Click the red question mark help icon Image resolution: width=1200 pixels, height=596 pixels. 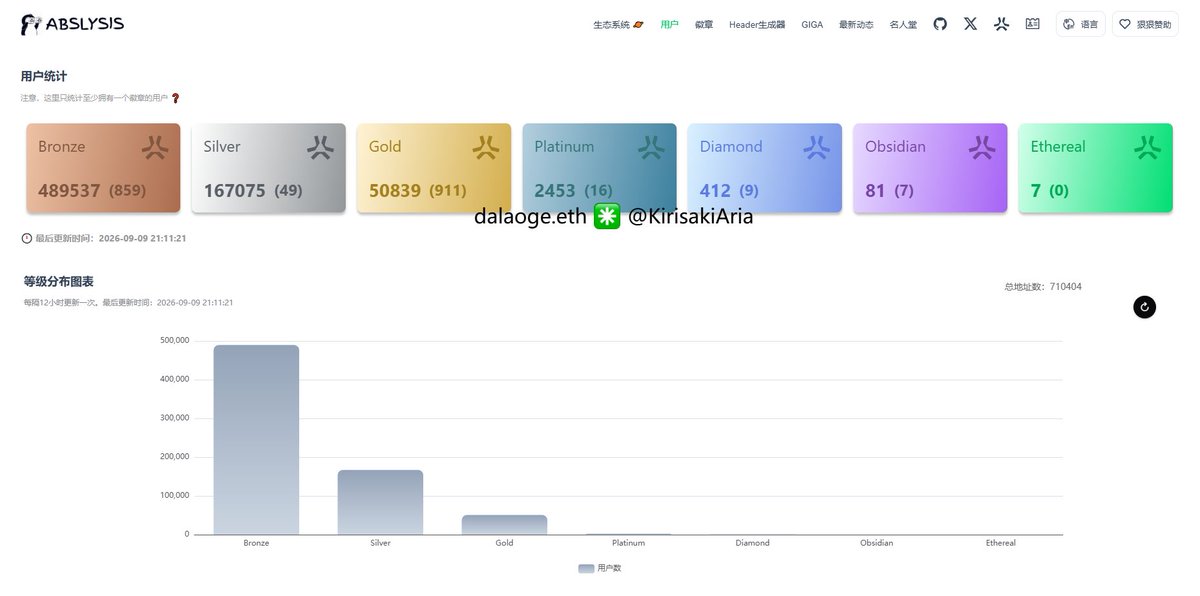pyautogui.click(x=176, y=98)
